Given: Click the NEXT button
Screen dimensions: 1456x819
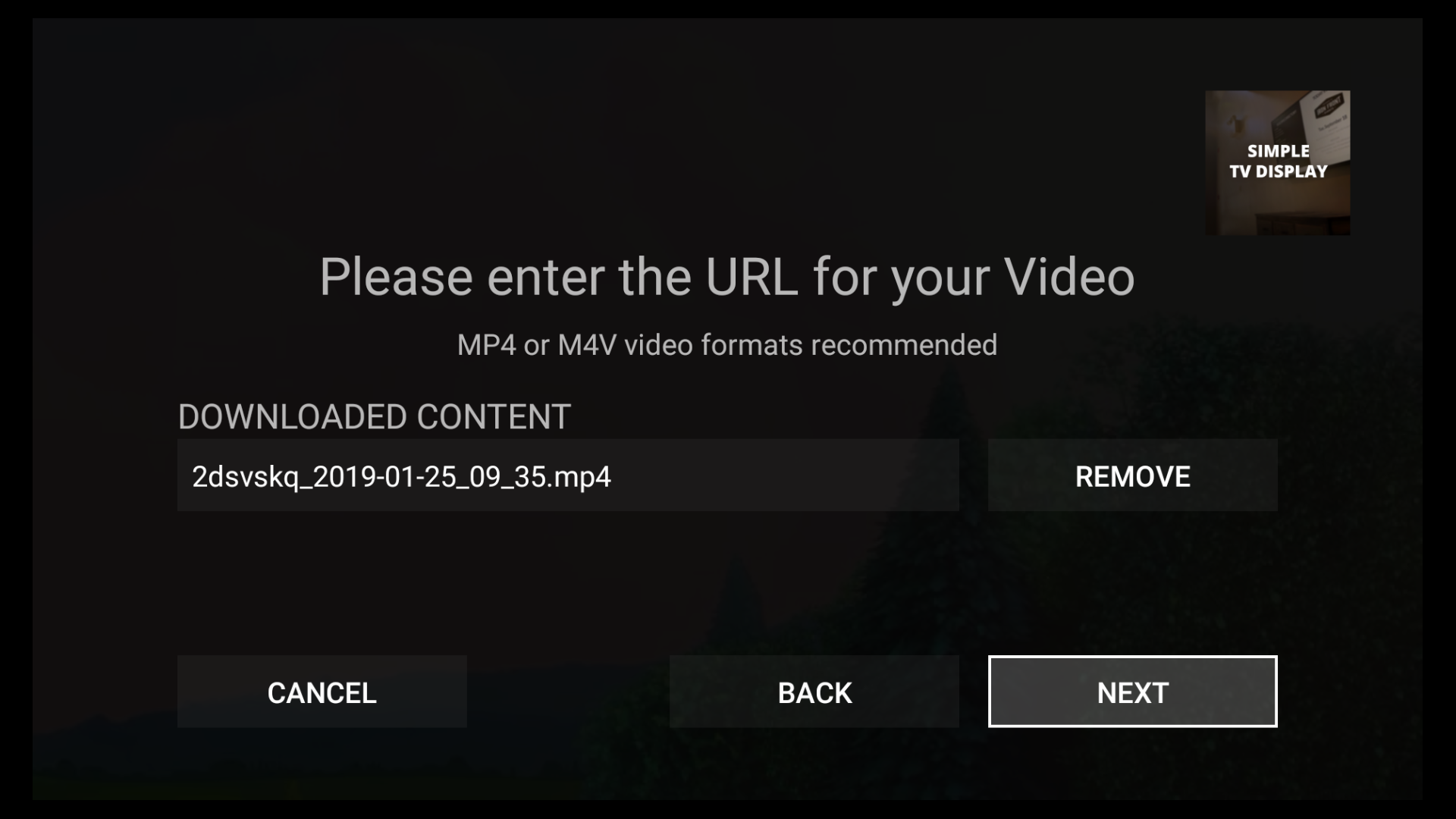Looking at the screenshot, I should [1132, 692].
